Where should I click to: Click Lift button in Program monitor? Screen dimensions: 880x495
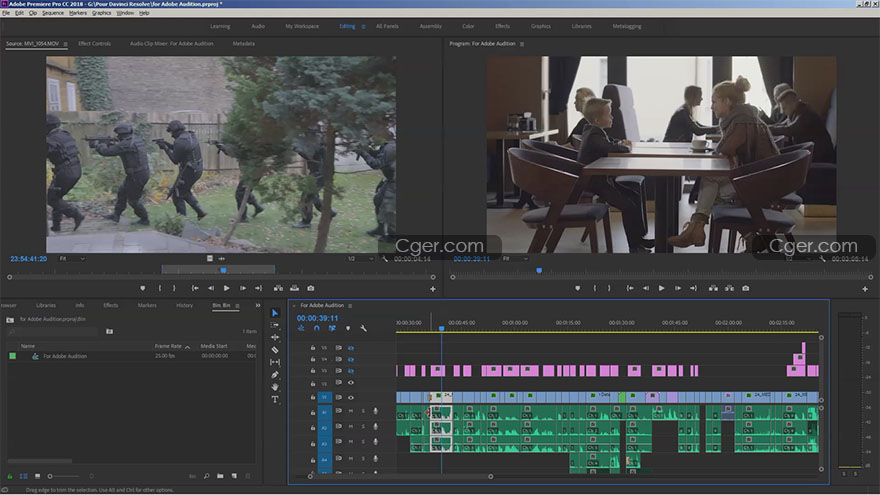pyautogui.click(x=713, y=288)
